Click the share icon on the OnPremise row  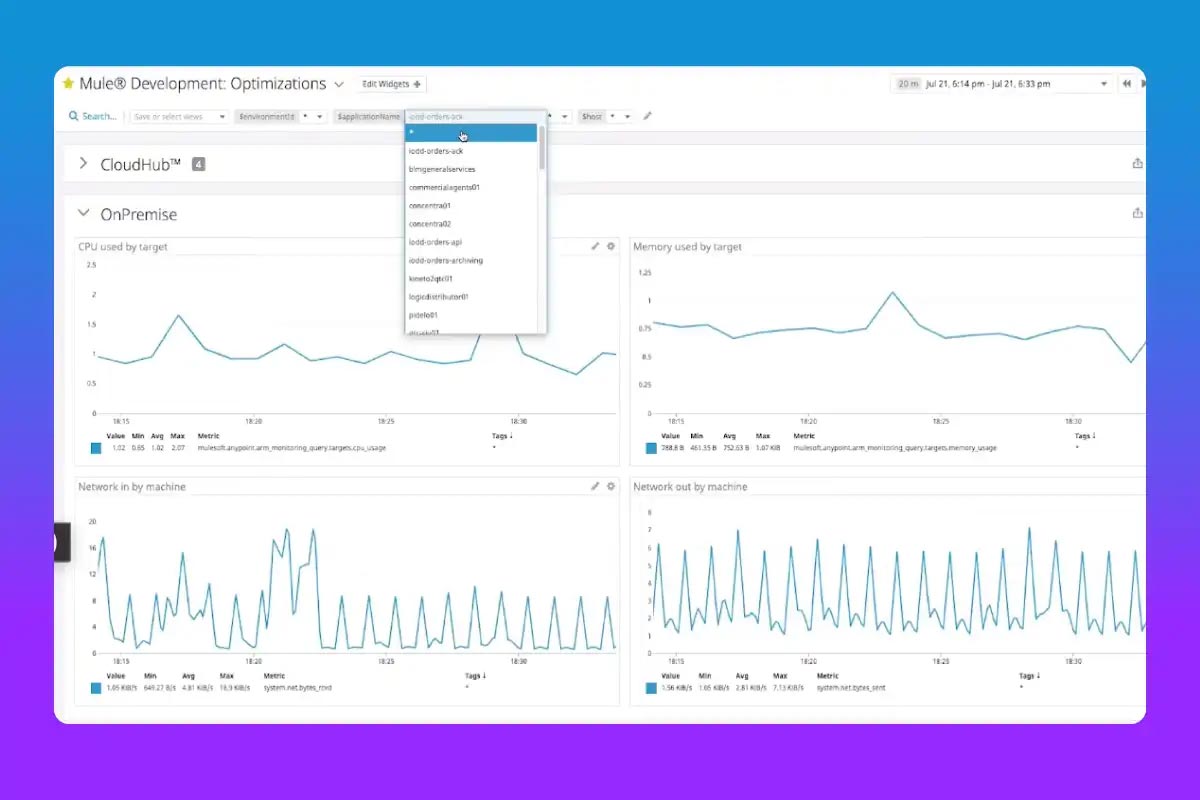(x=1137, y=213)
